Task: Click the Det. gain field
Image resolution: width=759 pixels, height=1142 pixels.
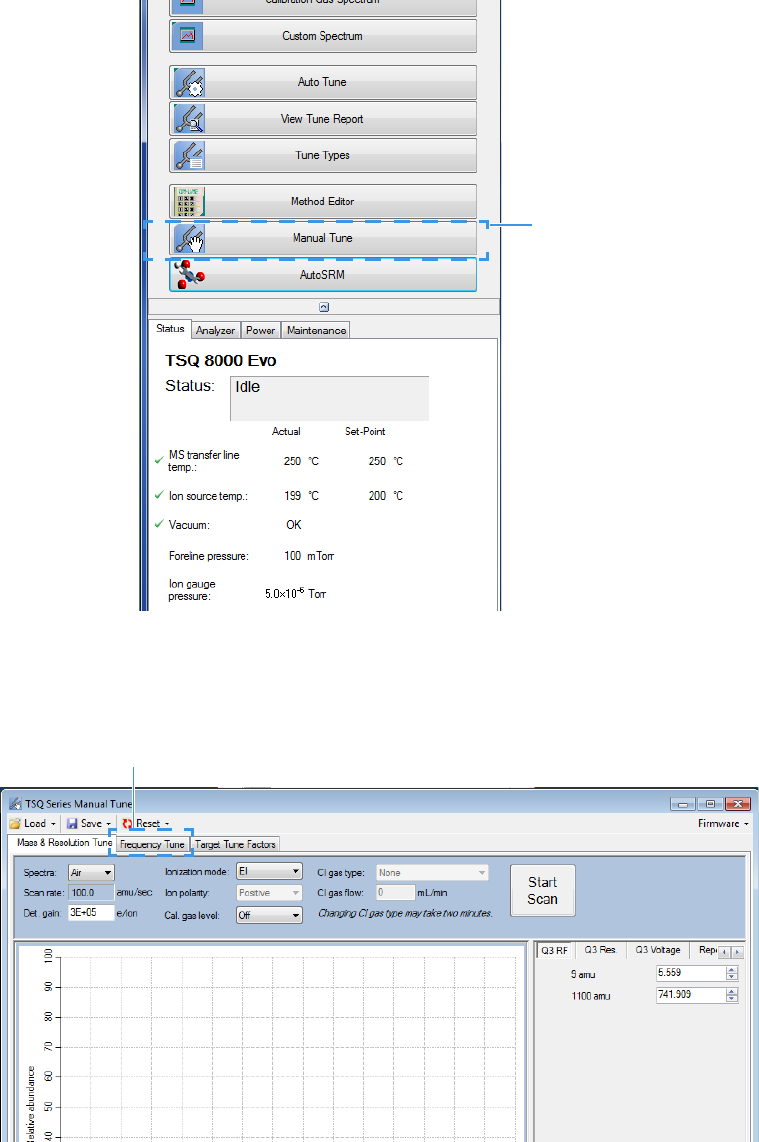Action: coord(91,913)
